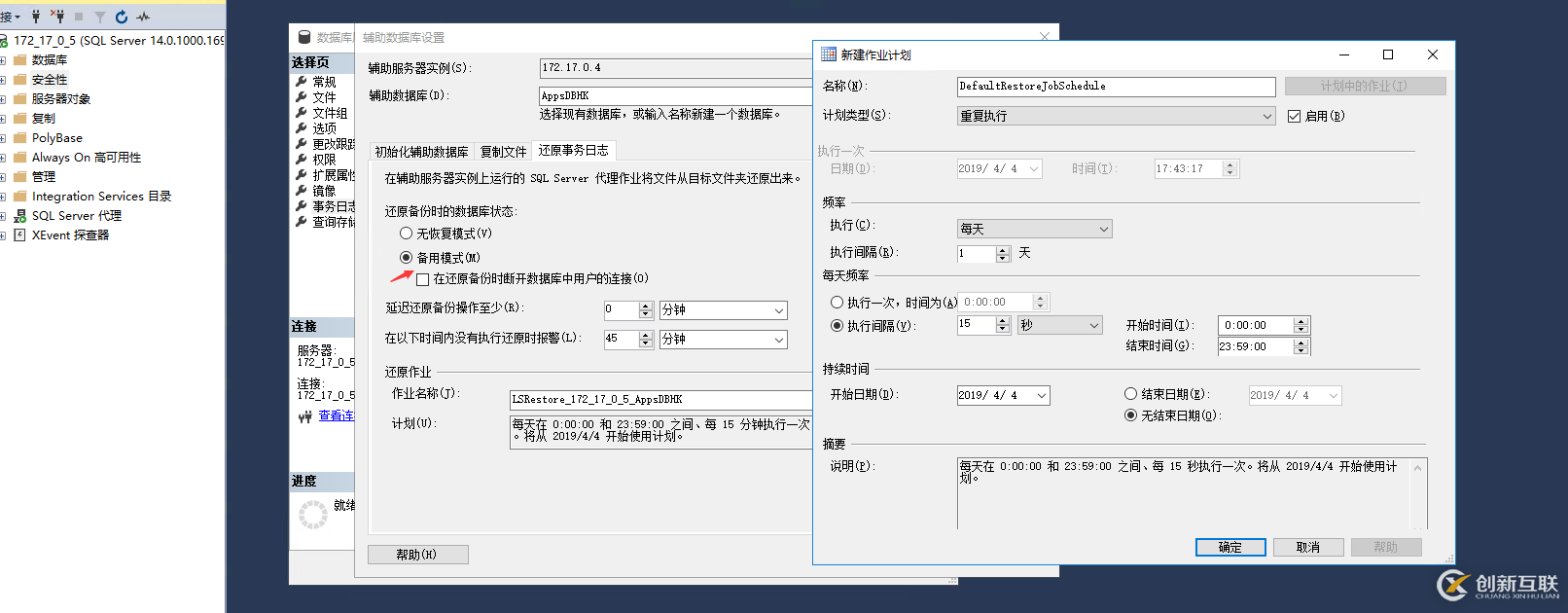Click 取消 button in schedule dialog
The width and height of the screenshot is (1568, 613).
[1308, 547]
